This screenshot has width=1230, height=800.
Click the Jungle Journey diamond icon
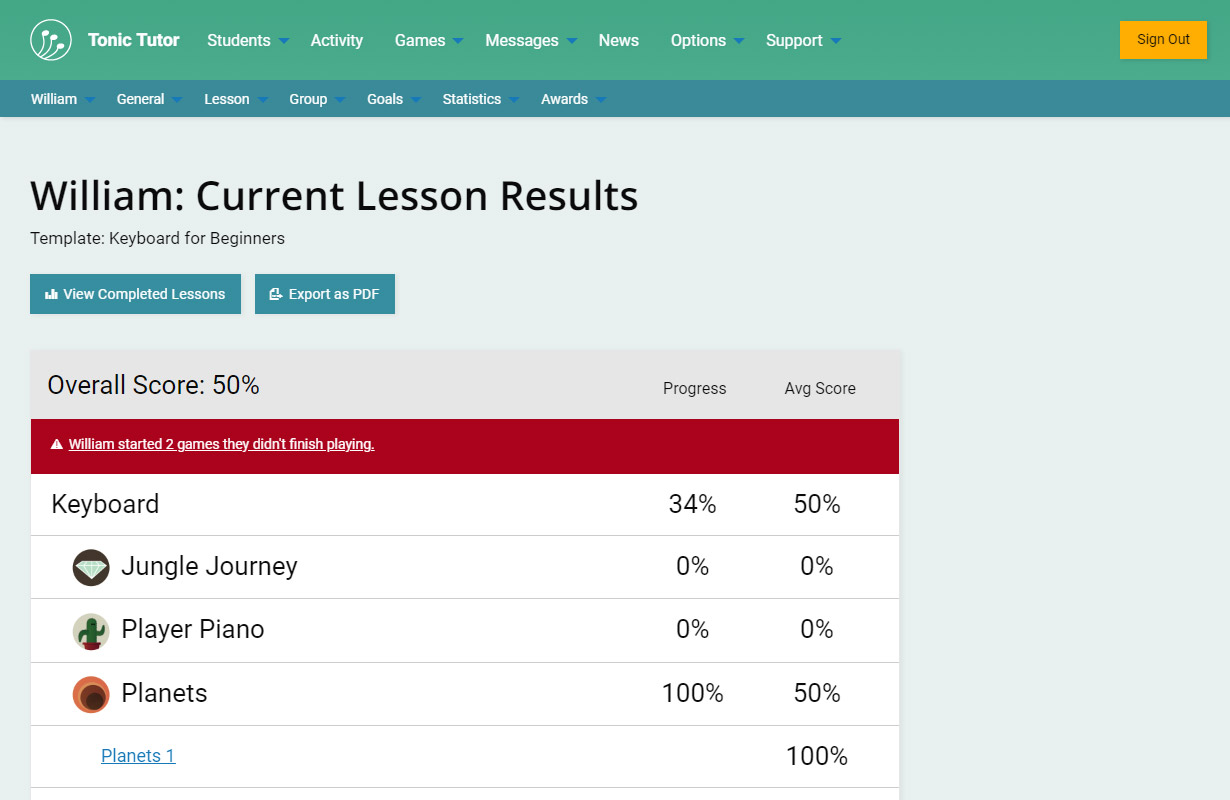[91, 567]
